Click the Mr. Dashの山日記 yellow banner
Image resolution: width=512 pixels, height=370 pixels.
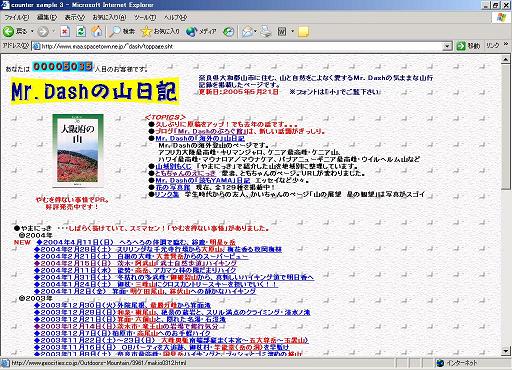click(x=95, y=91)
